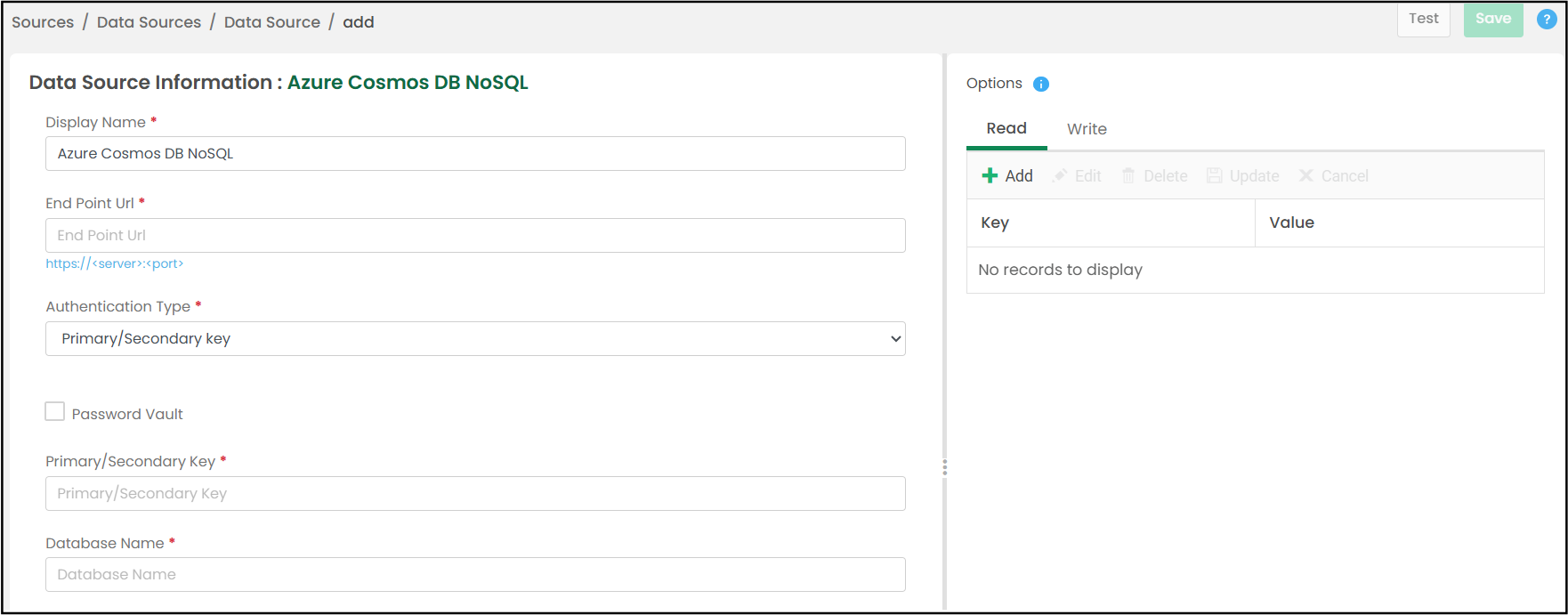Switch to the Write options tab
The width and height of the screenshot is (1568, 615).
point(1087,129)
